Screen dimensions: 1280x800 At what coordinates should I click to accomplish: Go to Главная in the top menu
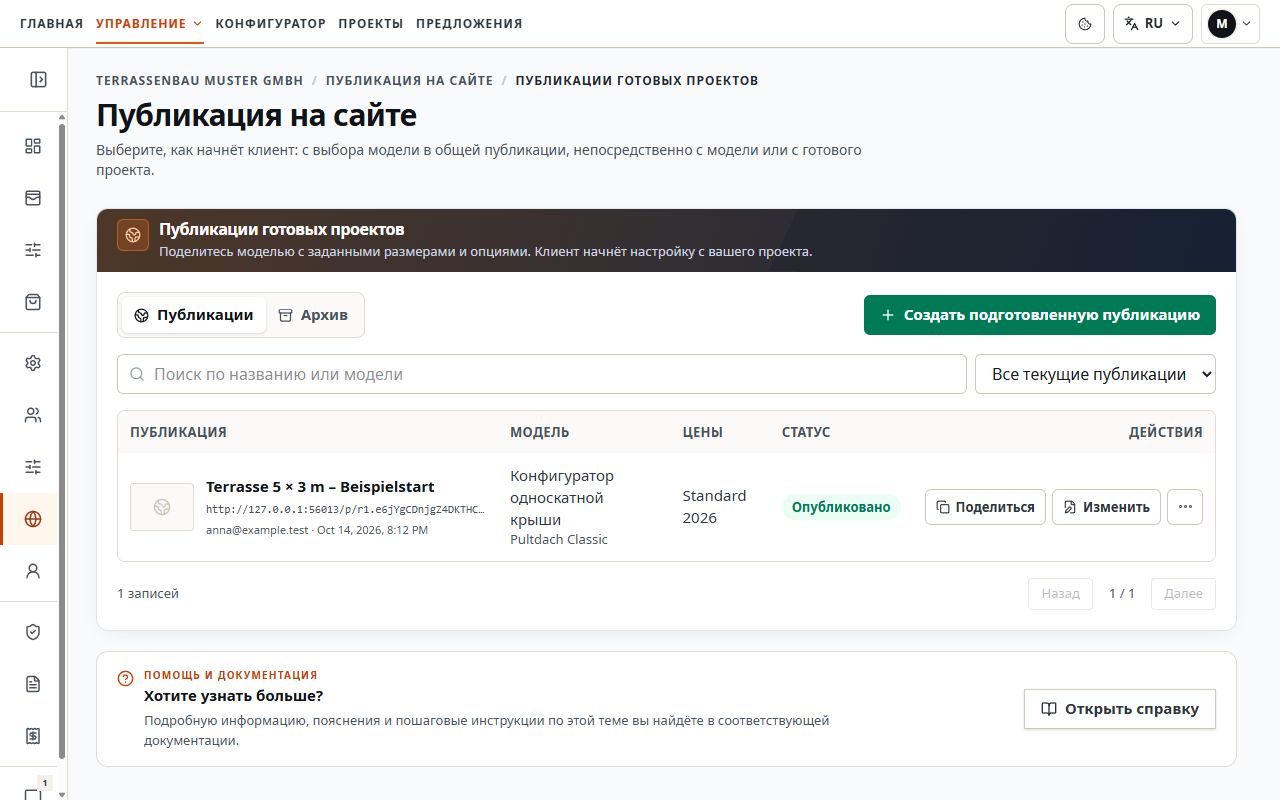[x=51, y=23]
